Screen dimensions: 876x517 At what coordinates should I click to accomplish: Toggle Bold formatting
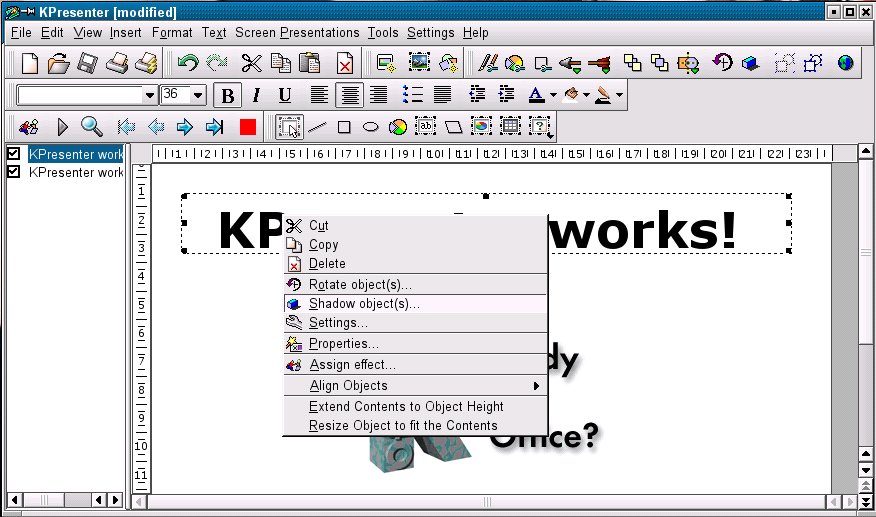tap(227, 96)
